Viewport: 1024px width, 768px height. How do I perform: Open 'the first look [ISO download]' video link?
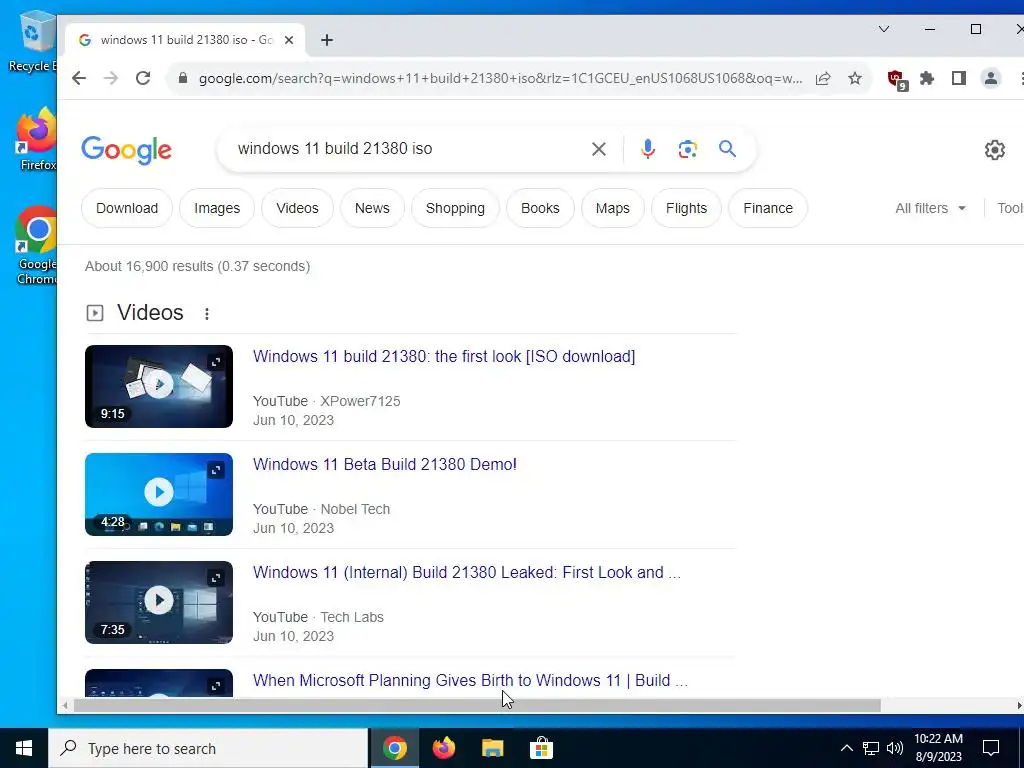444,357
